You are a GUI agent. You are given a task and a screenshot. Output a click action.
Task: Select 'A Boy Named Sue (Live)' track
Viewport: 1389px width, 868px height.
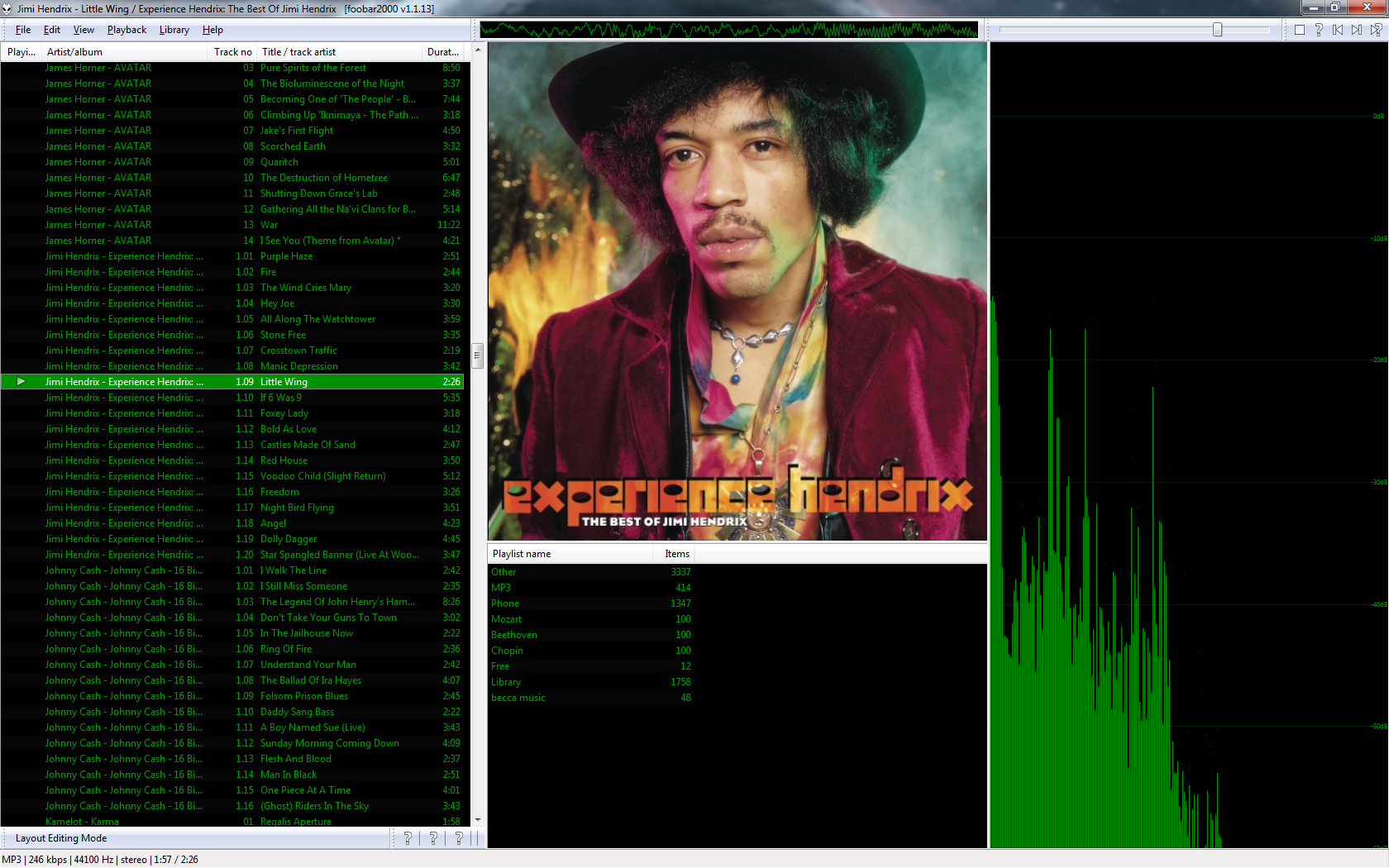(x=232, y=727)
